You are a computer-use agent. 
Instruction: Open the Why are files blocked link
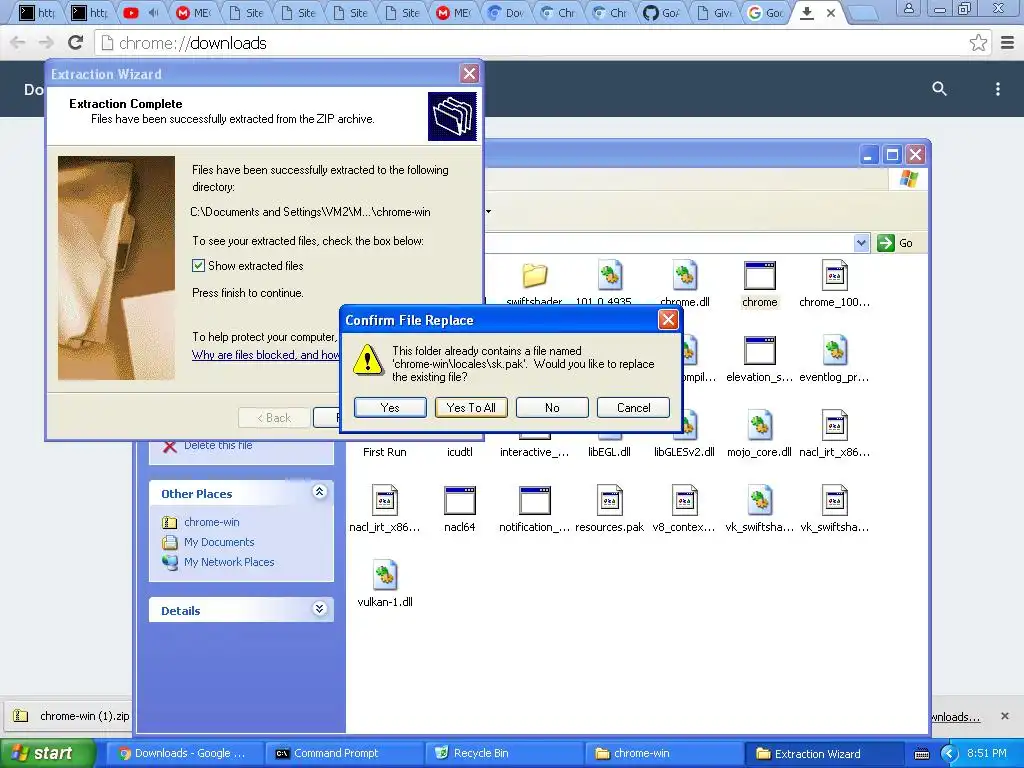tap(265, 355)
